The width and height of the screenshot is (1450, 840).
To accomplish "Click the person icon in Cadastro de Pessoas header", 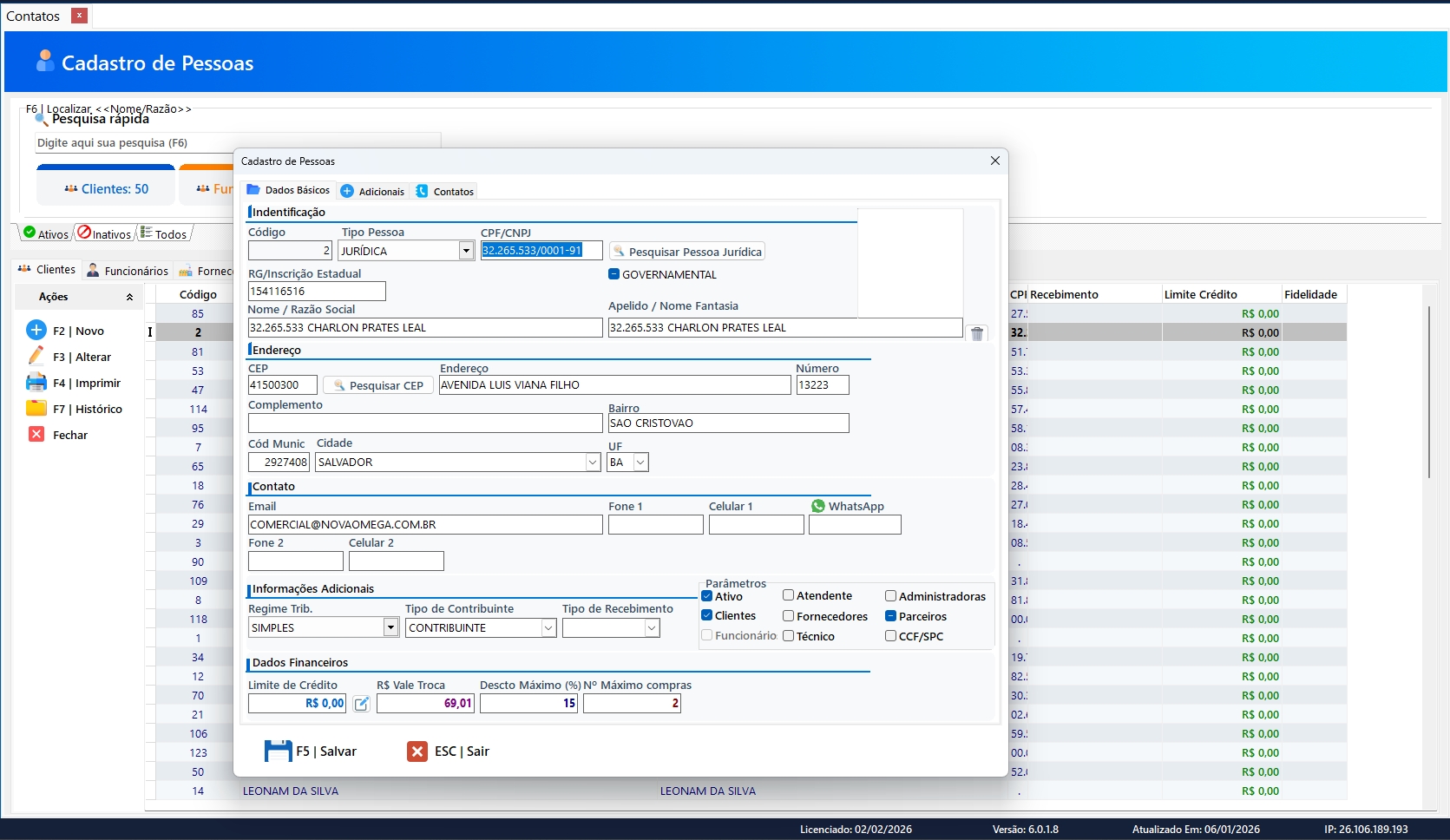I will [45, 60].
